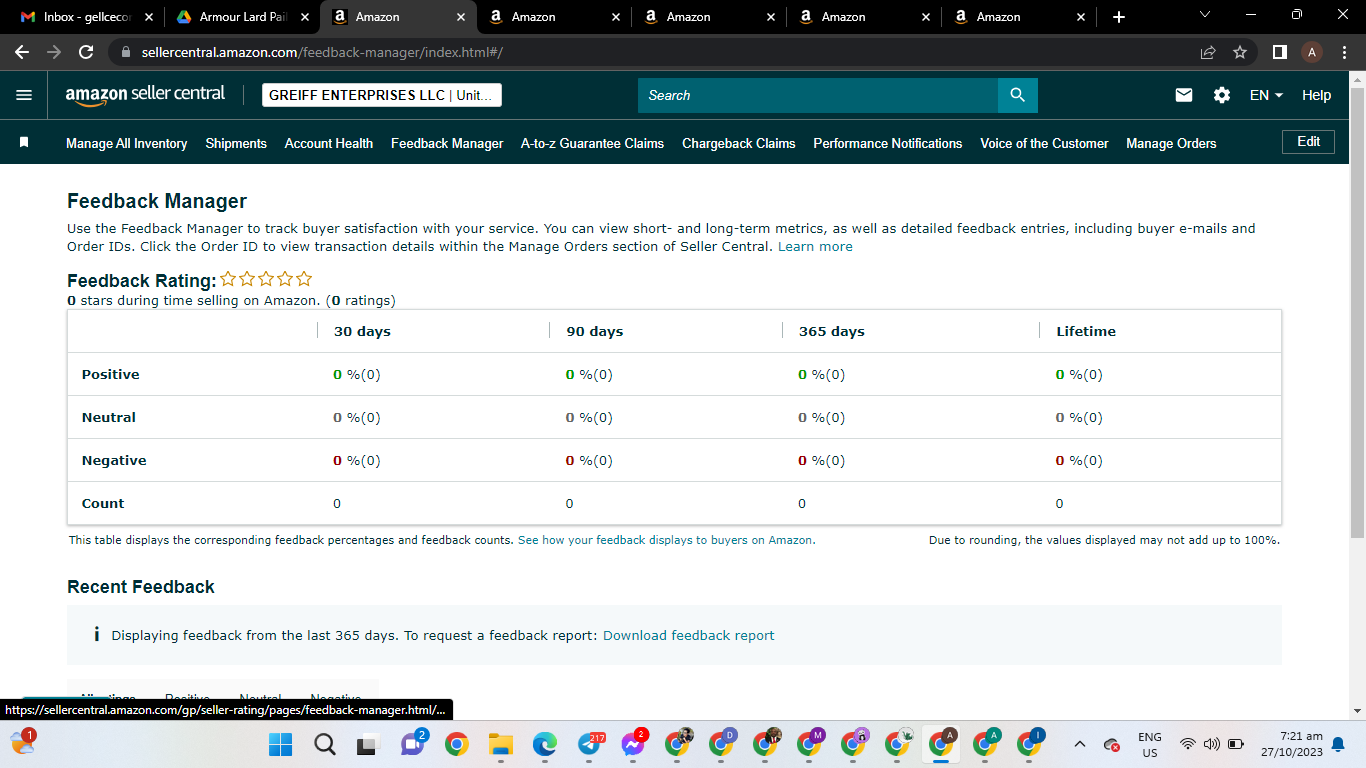Open Account Health
Image resolution: width=1366 pixels, height=768 pixels.
coord(329,143)
